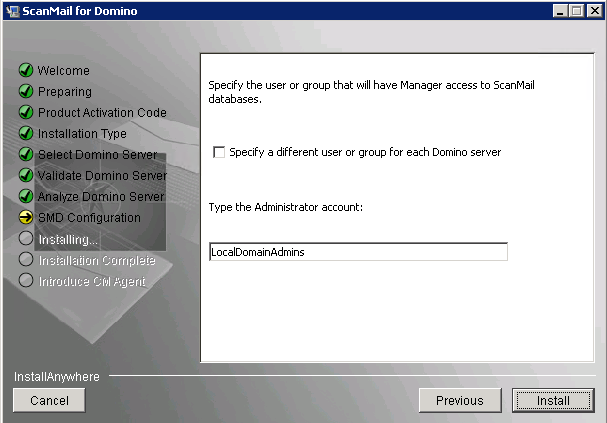Image resolution: width=607 pixels, height=423 pixels.
Task: Click the green checkmark beside Welcome
Action: (x=27, y=71)
